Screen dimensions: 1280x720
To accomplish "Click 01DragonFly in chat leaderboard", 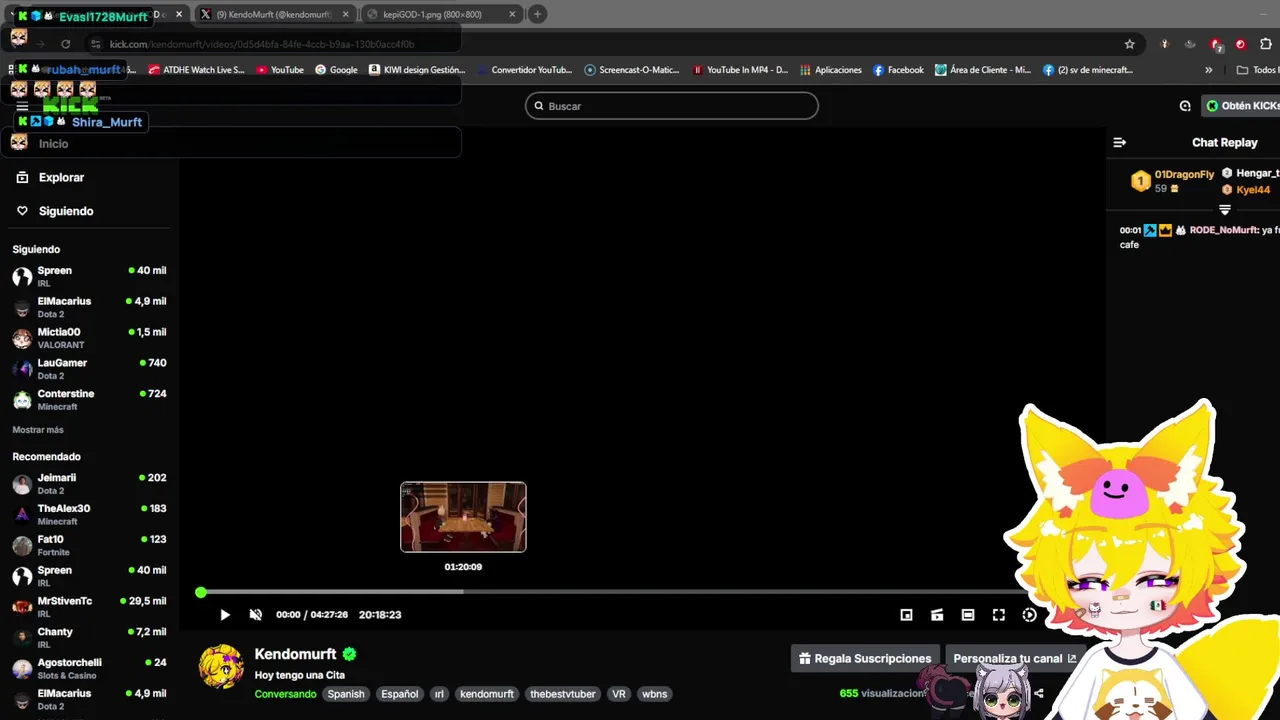I will point(1184,175).
